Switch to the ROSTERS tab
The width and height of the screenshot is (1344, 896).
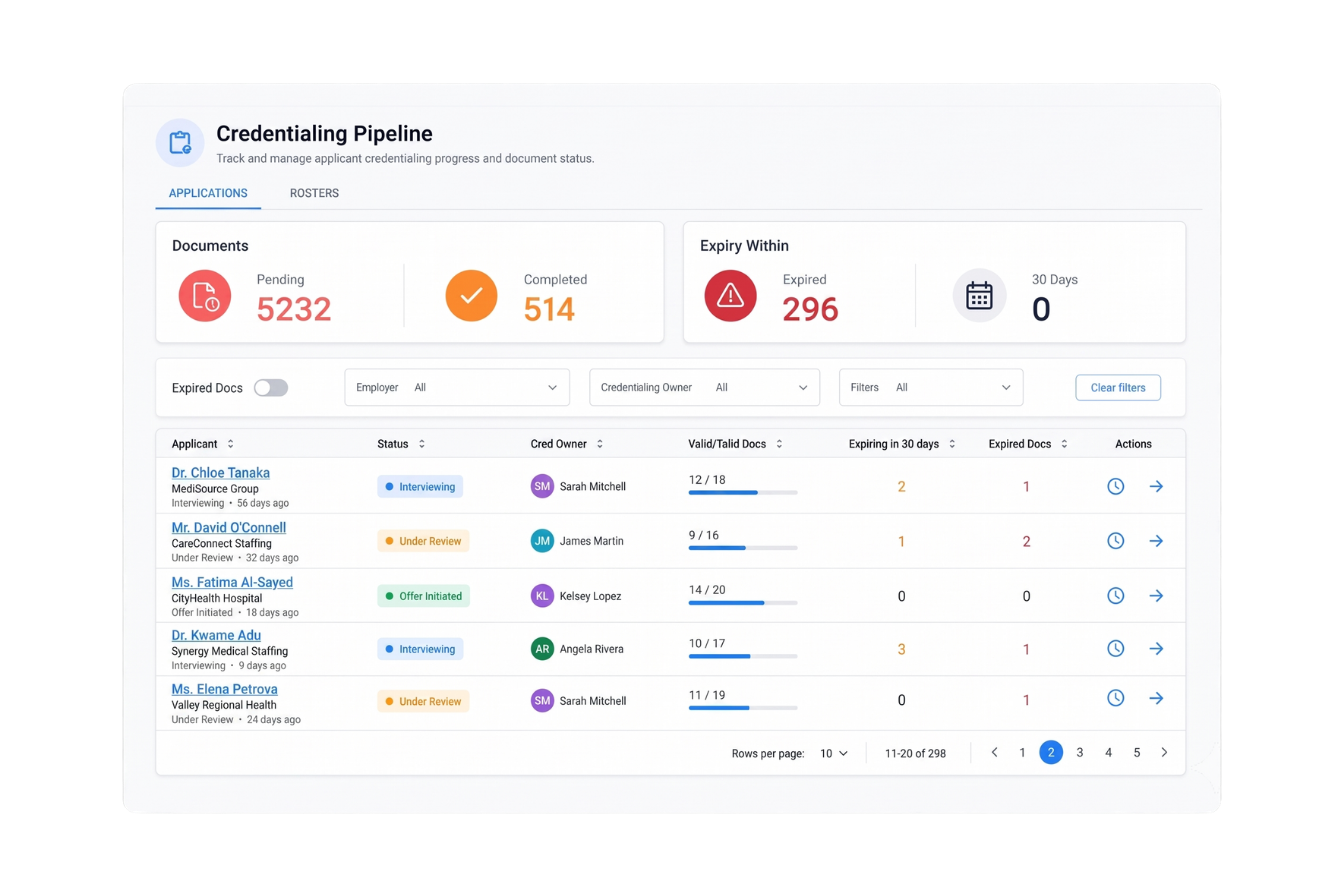click(x=314, y=193)
